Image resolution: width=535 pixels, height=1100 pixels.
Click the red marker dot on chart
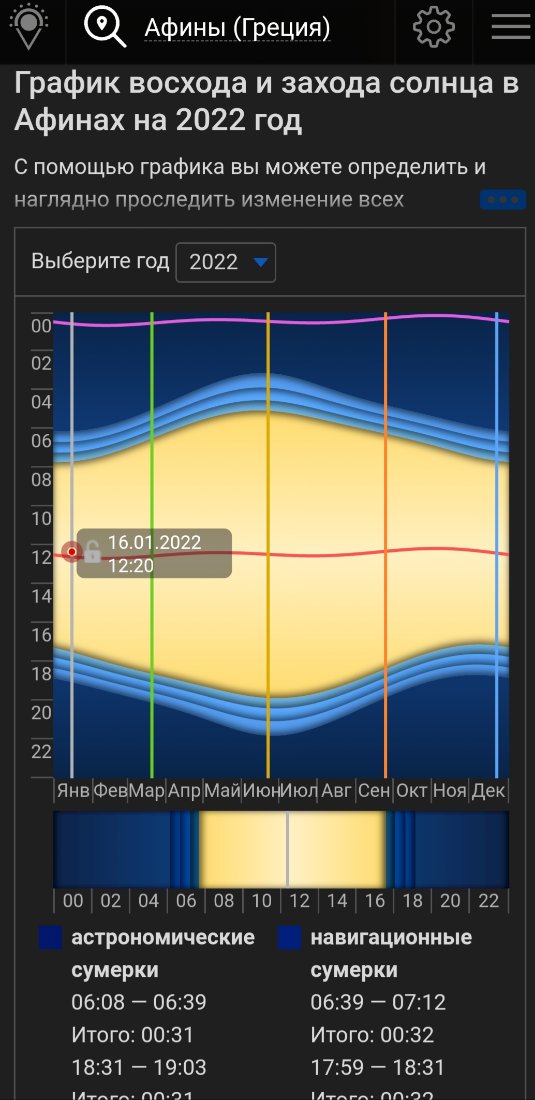72,552
